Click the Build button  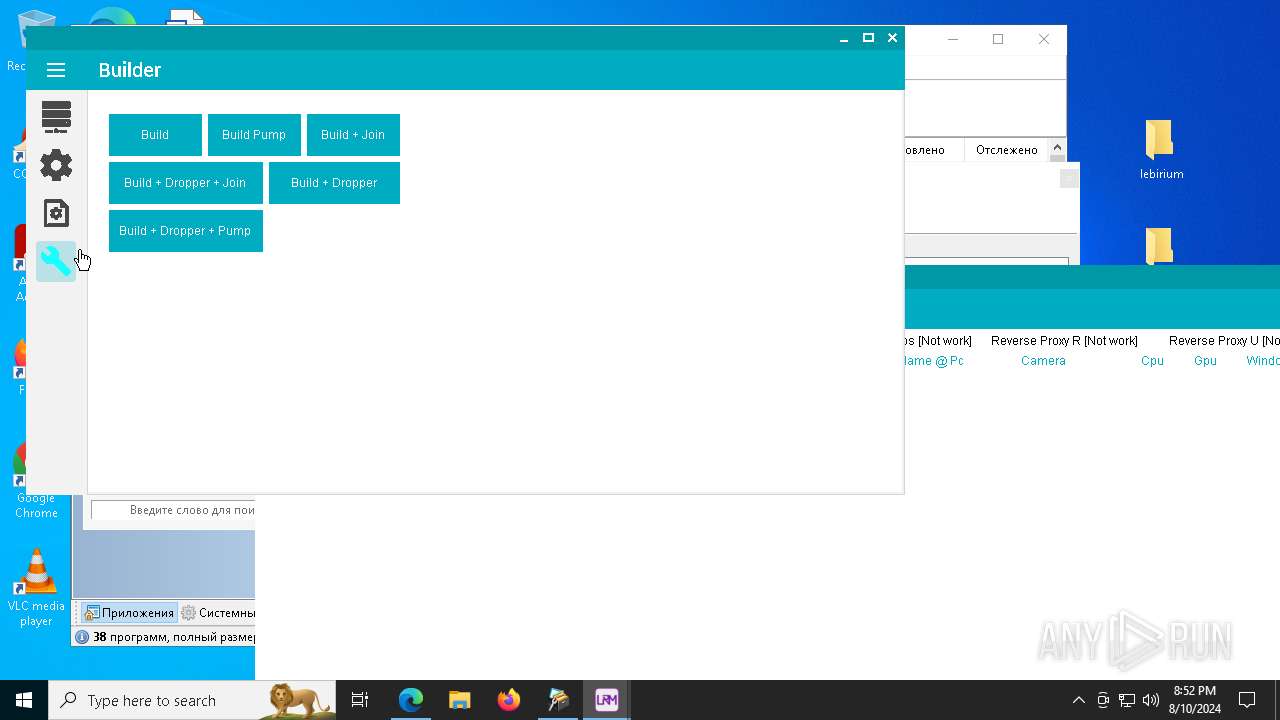(x=155, y=135)
